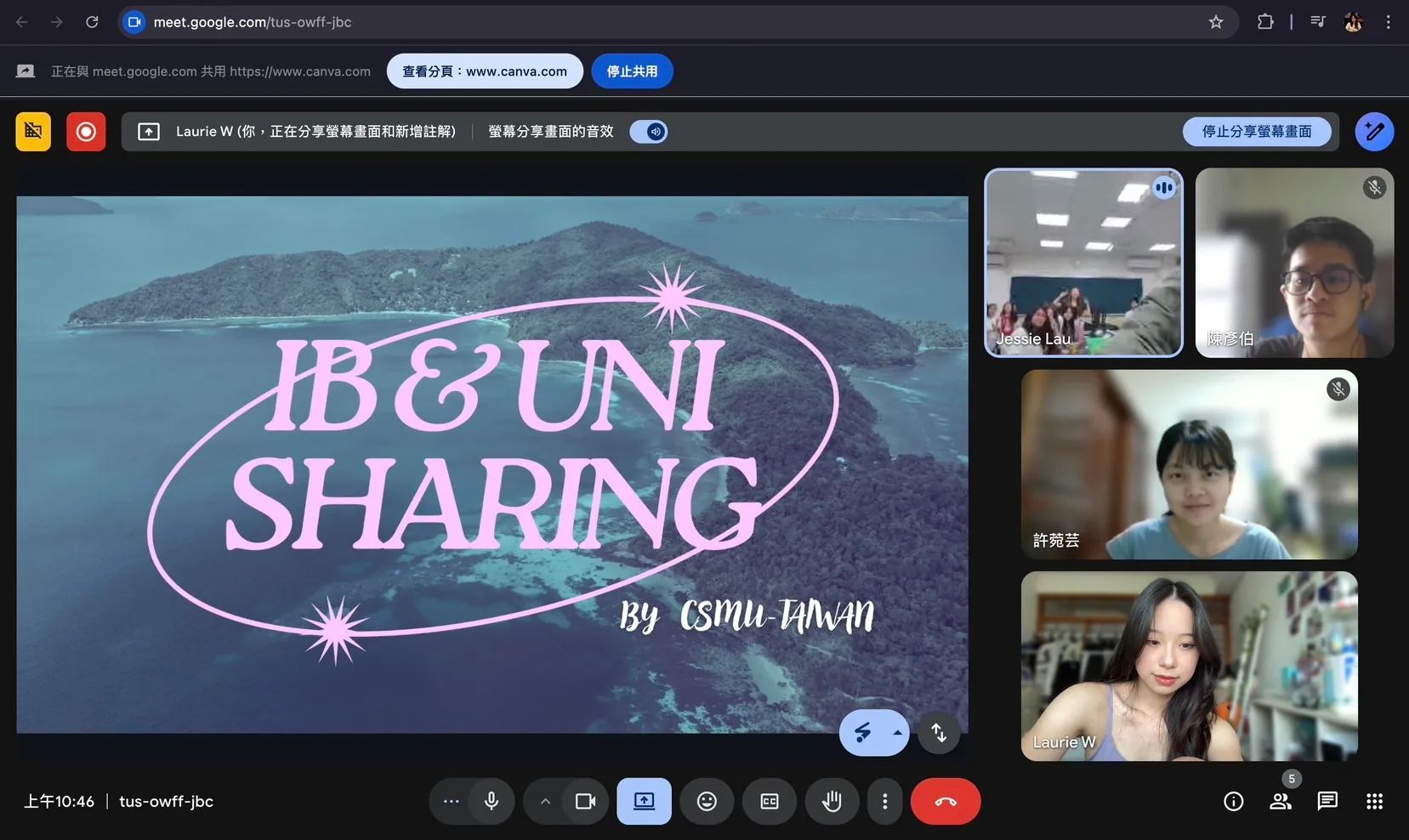Open Chrome's three-dot browser menu
The width and height of the screenshot is (1409, 840).
[x=1388, y=22]
